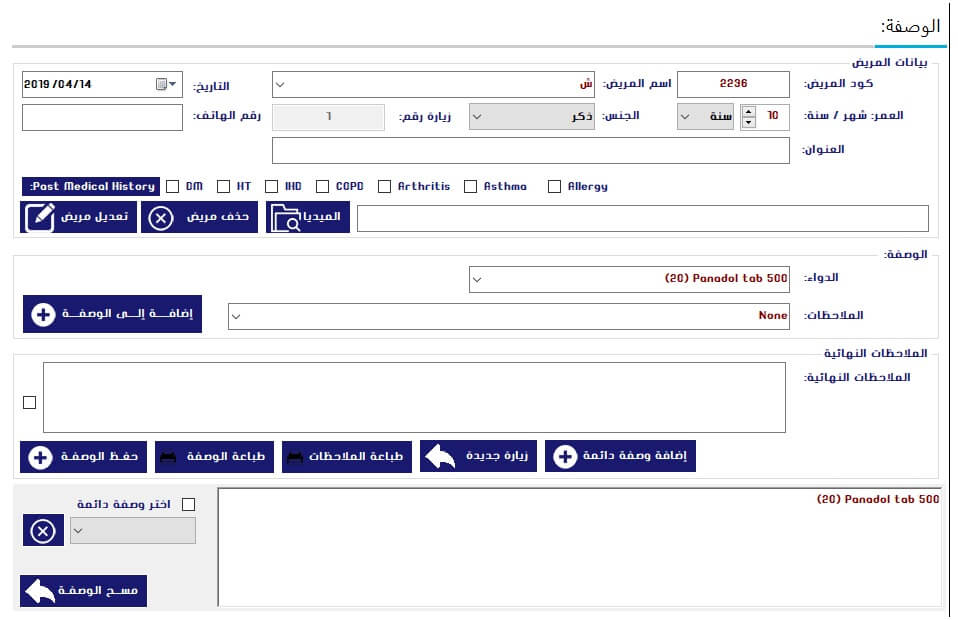Click مسح الوصفة clear prescription button
This screenshot has height=620, width=958.
84,591
